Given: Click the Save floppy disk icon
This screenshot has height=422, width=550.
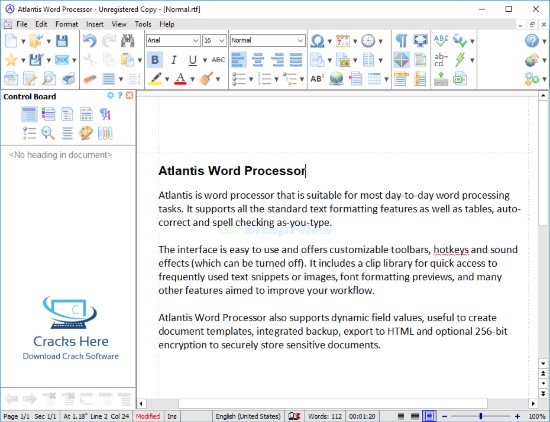Looking at the screenshot, I should tap(62, 41).
